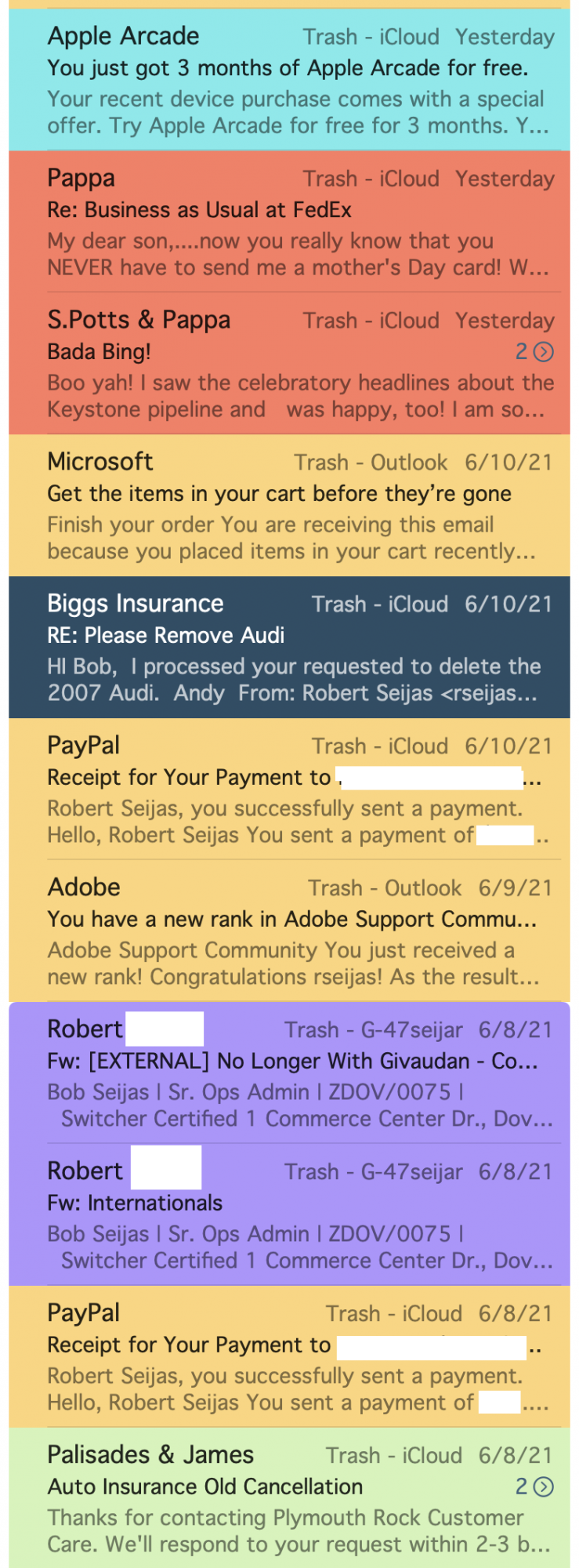Select Biggs Insurance Remove Audi message
The width and height of the screenshot is (579, 1568).
coord(289,648)
